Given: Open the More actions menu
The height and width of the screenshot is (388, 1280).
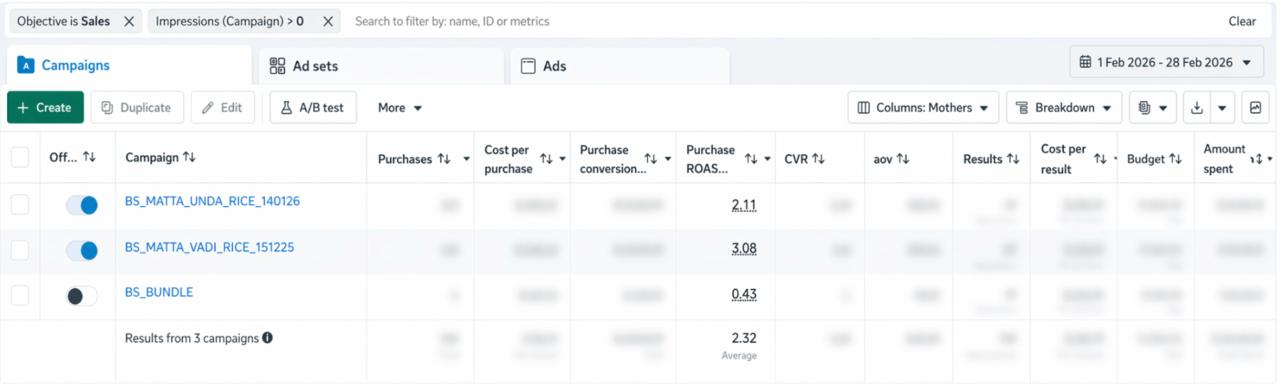Looking at the screenshot, I should pyautogui.click(x=400, y=108).
